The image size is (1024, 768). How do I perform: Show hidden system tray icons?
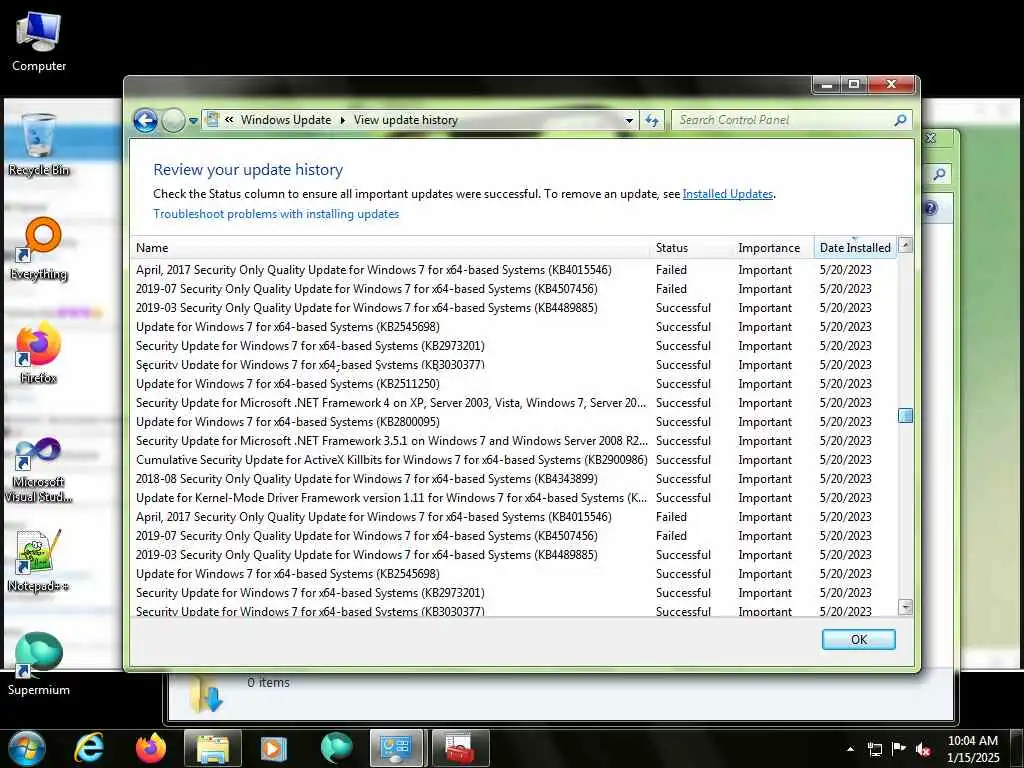pos(850,749)
